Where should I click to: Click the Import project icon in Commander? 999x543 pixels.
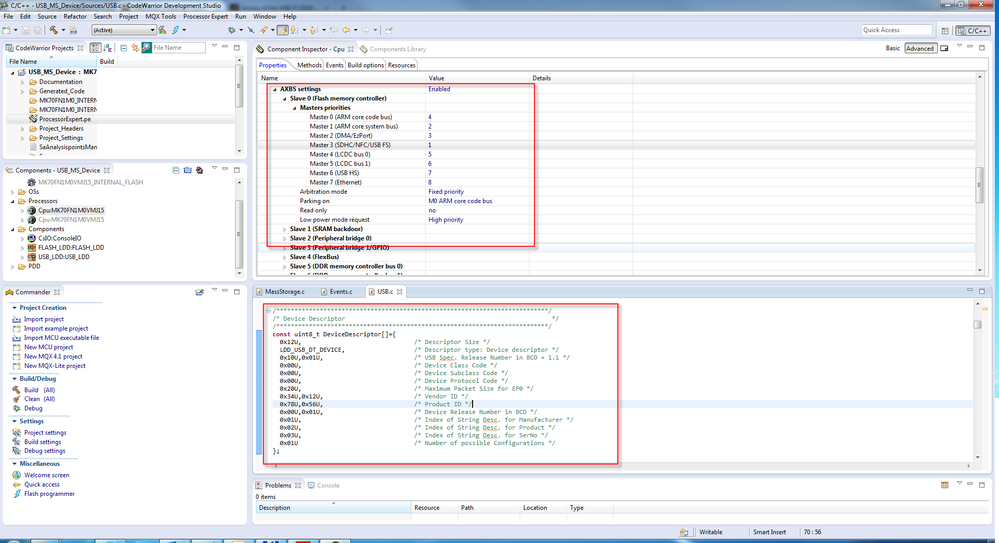(x=17, y=319)
